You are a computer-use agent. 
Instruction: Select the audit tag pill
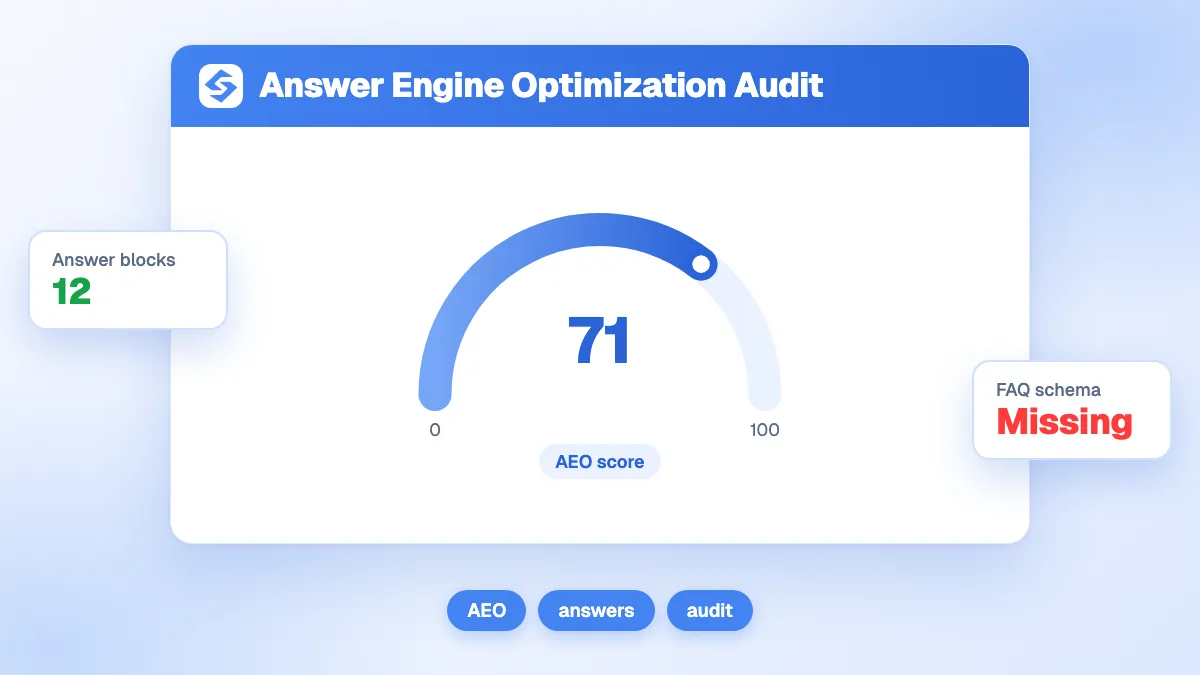[710, 610]
